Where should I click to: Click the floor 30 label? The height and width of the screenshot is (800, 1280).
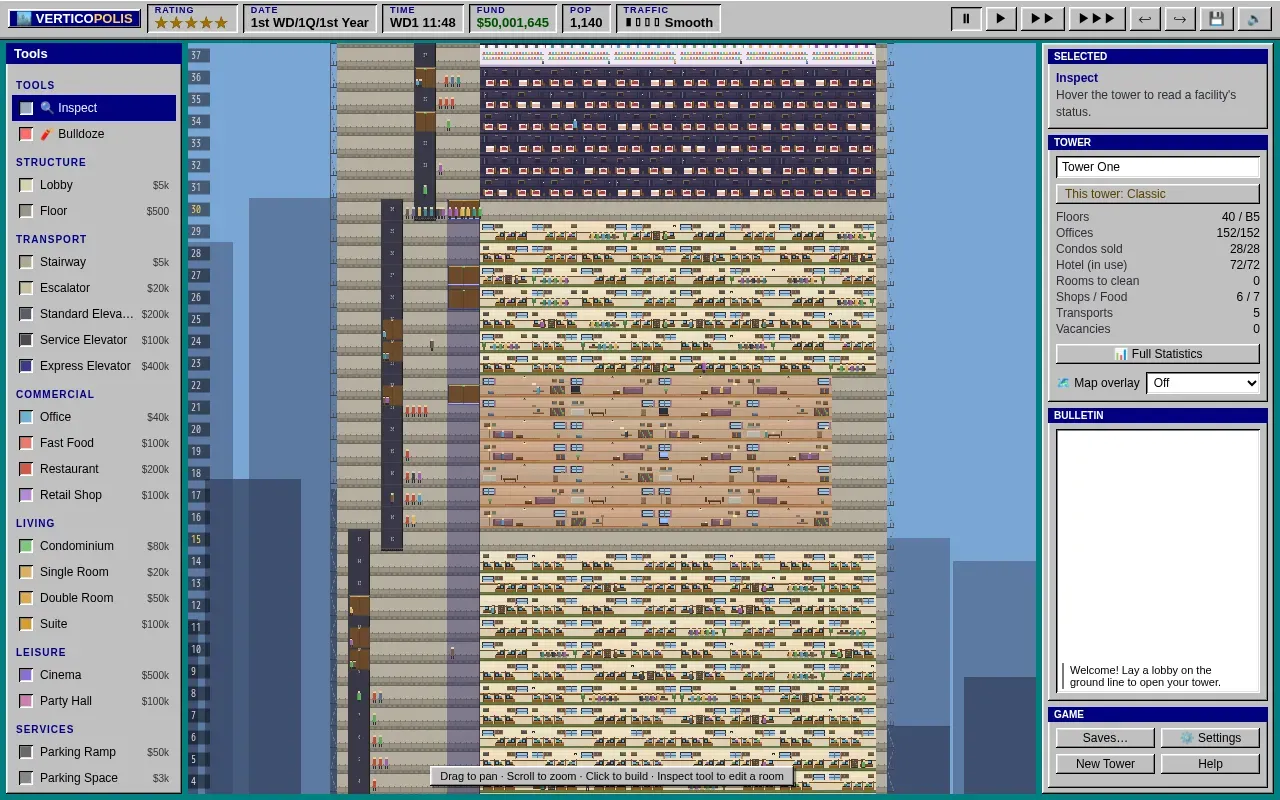[197, 210]
